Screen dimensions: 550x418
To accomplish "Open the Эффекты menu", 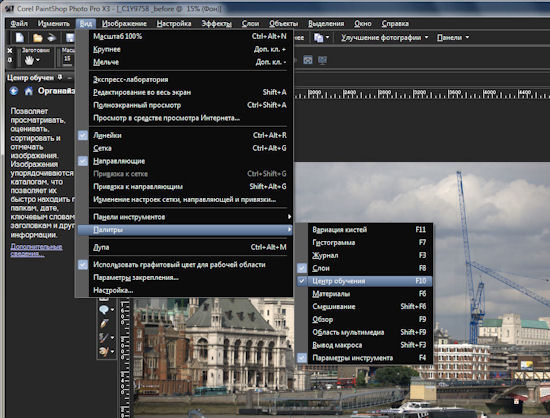I will [x=216, y=23].
